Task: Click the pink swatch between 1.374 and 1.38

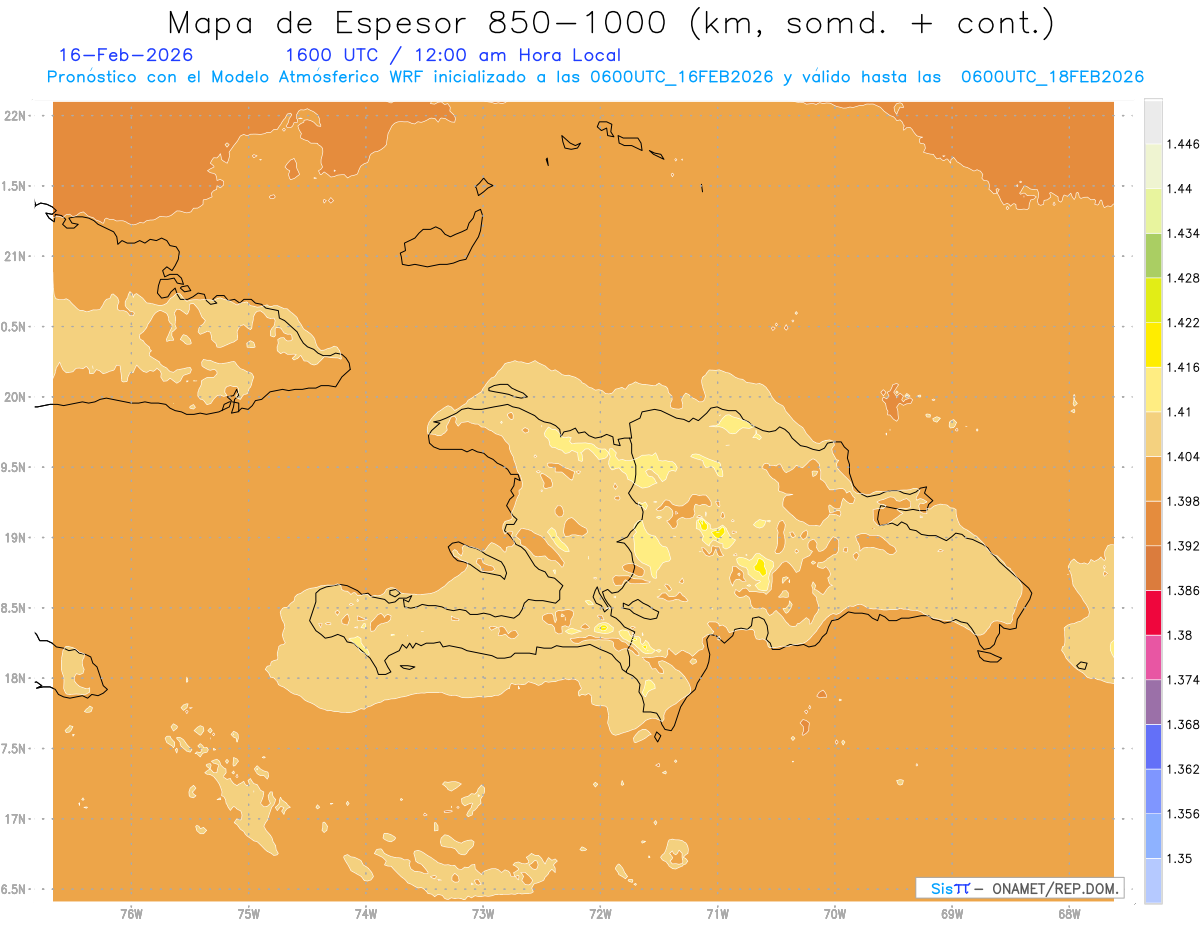Action: [1153, 657]
